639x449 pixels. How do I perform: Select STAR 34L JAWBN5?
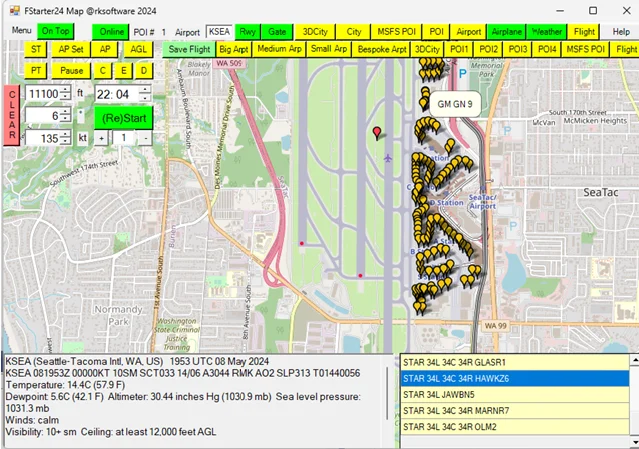(515, 394)
